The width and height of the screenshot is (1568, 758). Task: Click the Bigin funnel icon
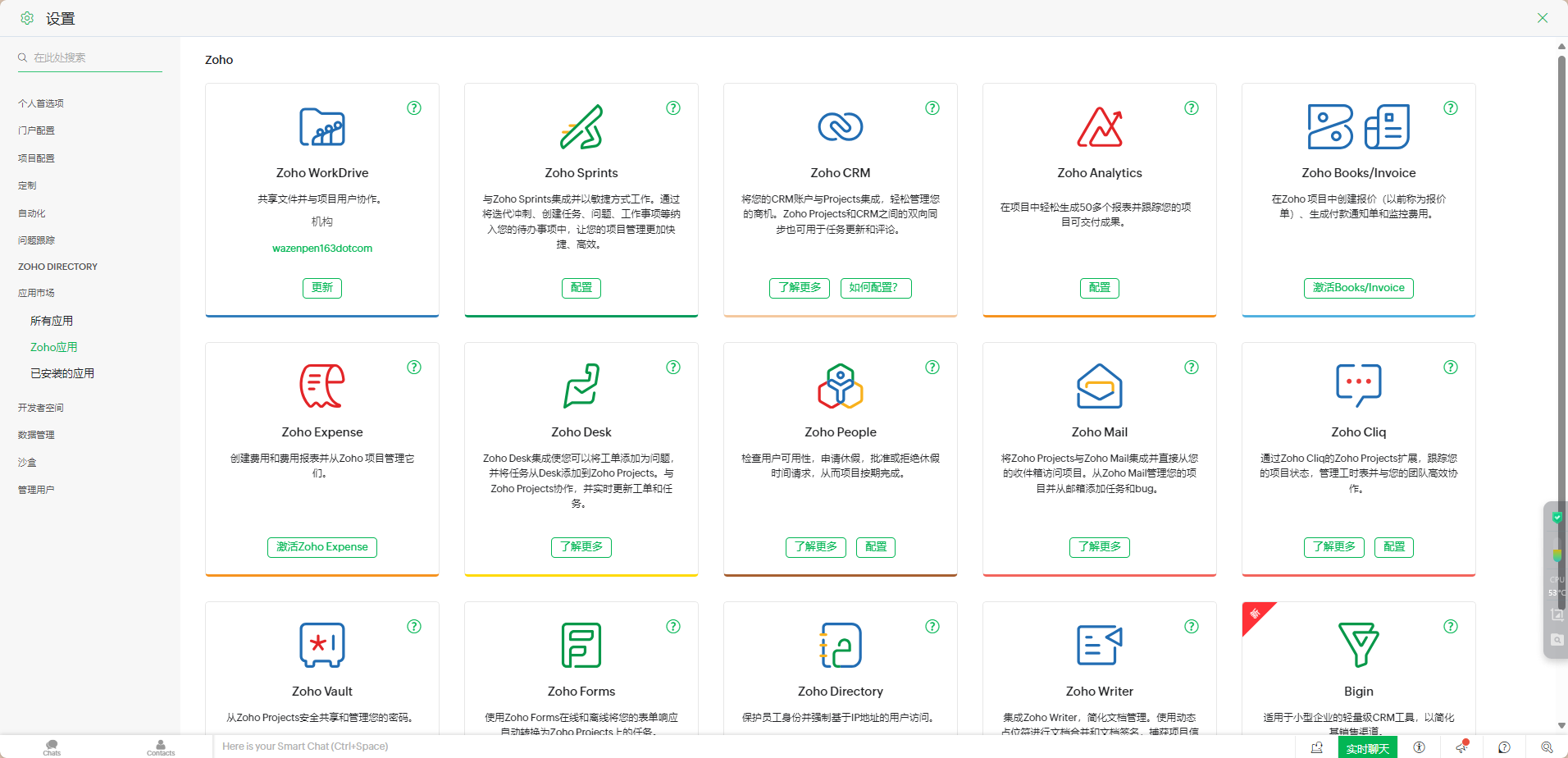click(x=1359, y=646)
